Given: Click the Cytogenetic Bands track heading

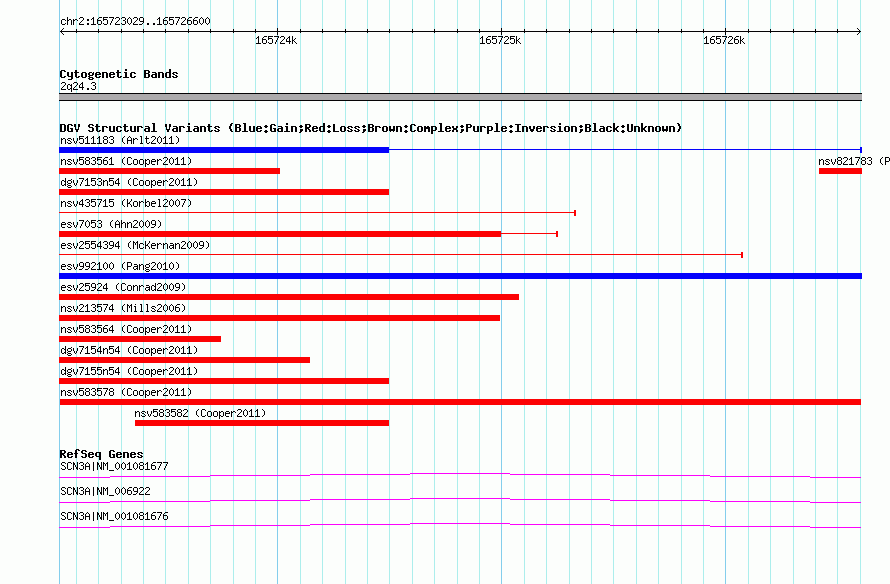Looking at the screenshot, I should (119, 74).
